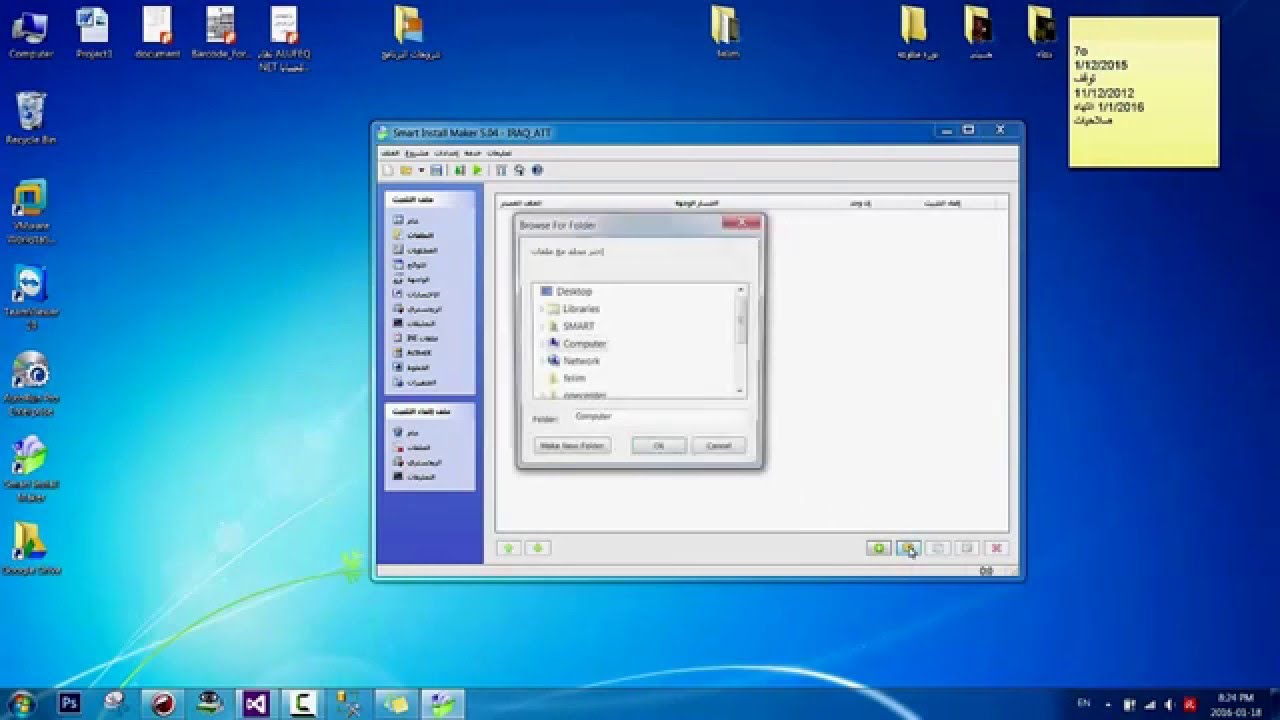Select the first عام item in installer sidebar
1280x720 pixels.
[x=406, y=220]
